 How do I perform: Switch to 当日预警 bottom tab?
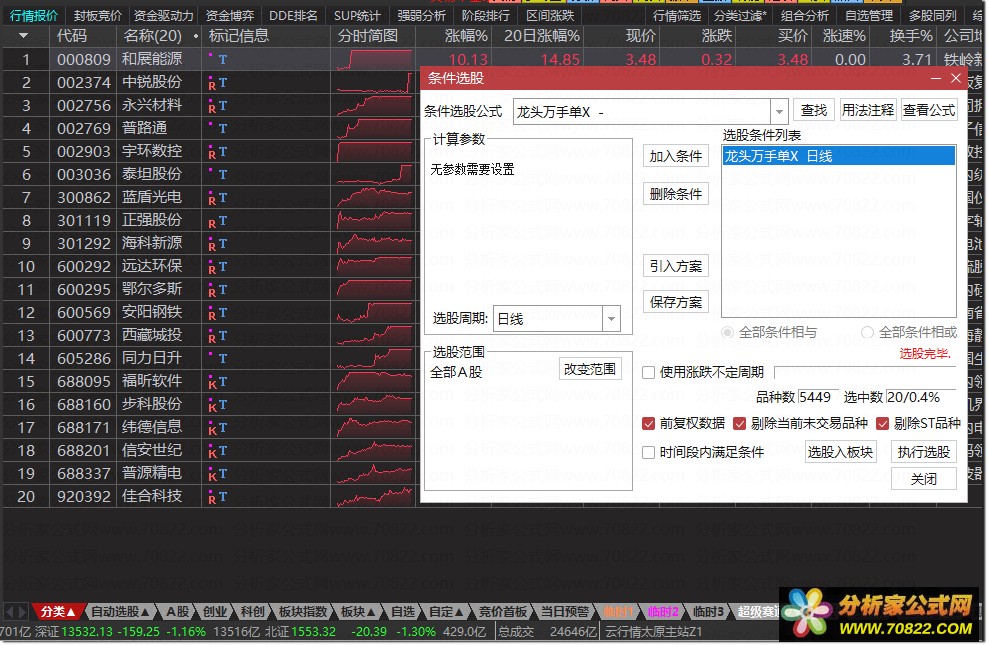565,612
